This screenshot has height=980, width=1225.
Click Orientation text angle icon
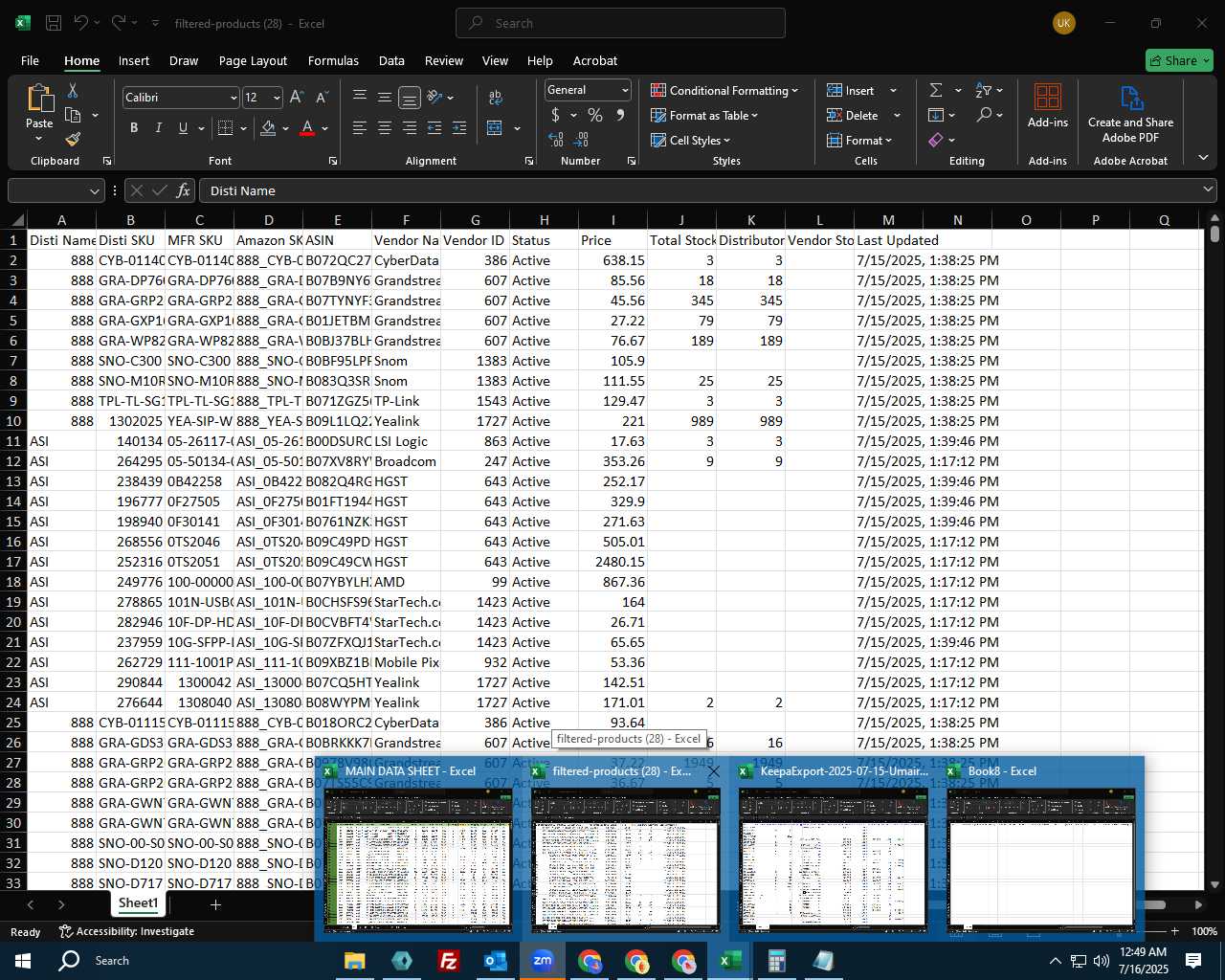[x=434, y=98]
